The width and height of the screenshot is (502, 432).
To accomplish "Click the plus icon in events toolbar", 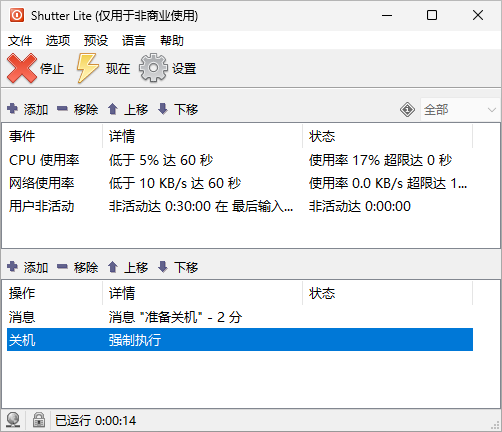I will pyautogui.click(x=12, y=109).
